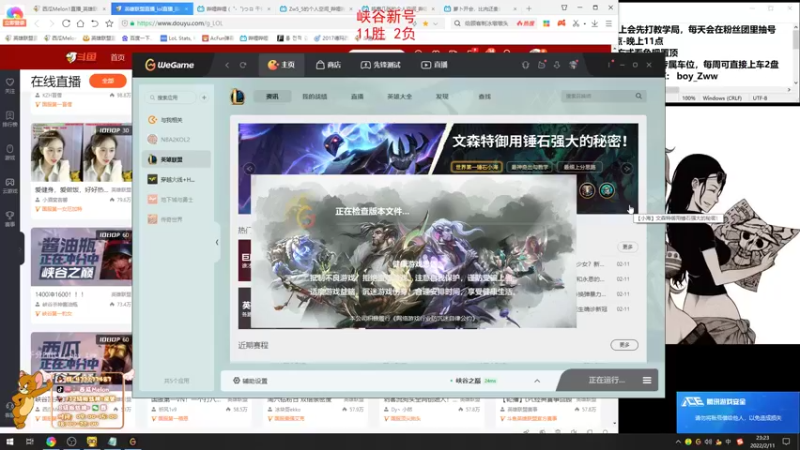
Task: Open the AcFun bookmark
Action: (218, 38)
